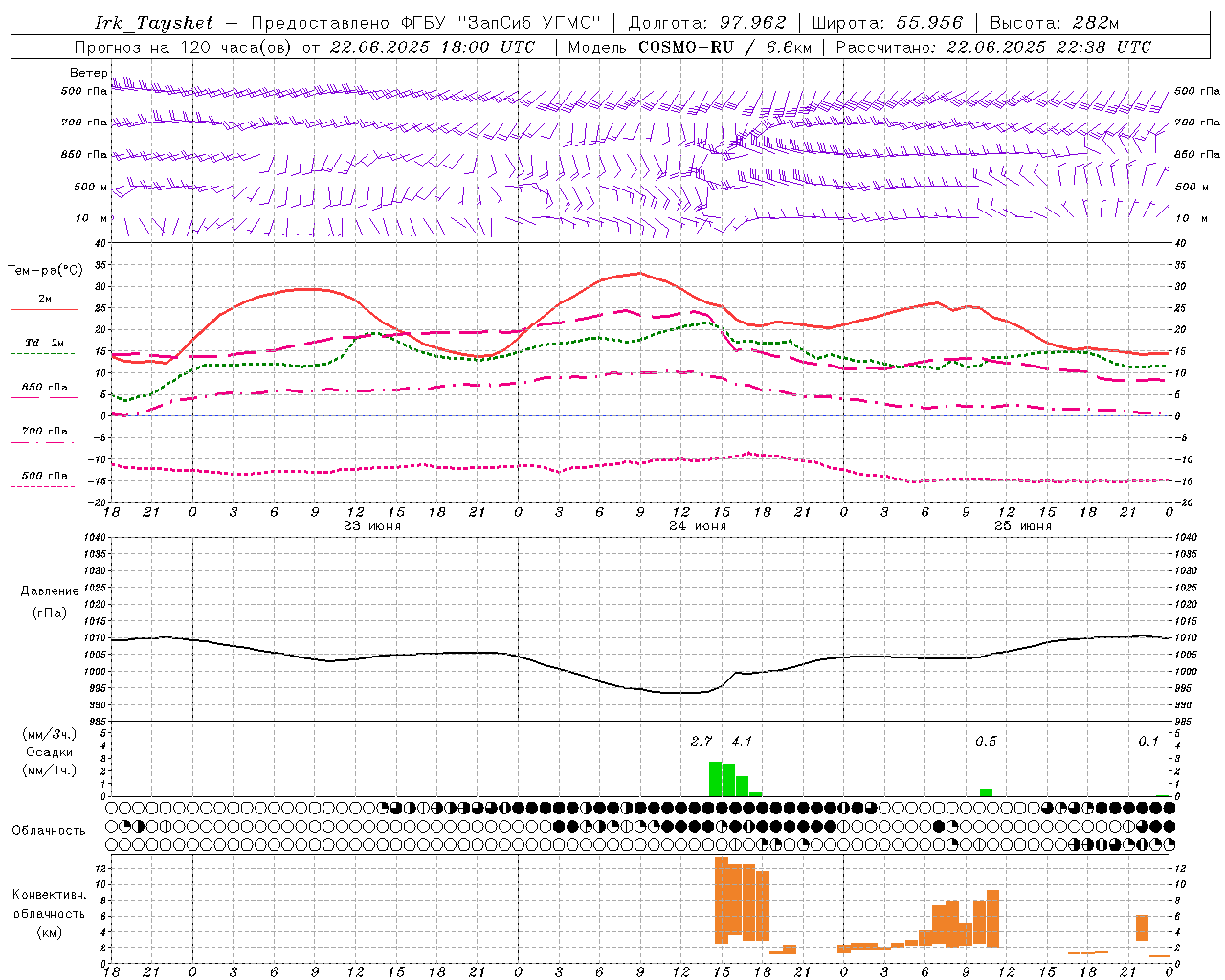This screenshot has height=980, width=1225.
Task: Click the 'Широта: 55.956' latitude value
Action: pyautogui.click(x=887, y=23)
